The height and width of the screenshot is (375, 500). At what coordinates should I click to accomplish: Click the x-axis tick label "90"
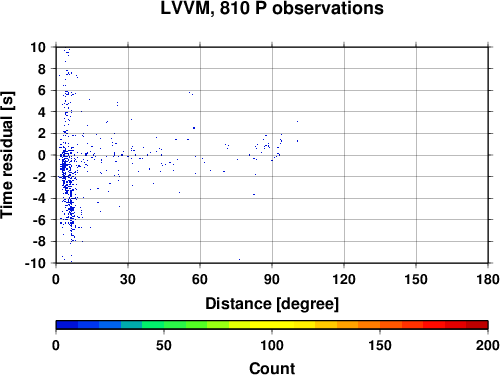pyautogui.click(x=272, y=279)
